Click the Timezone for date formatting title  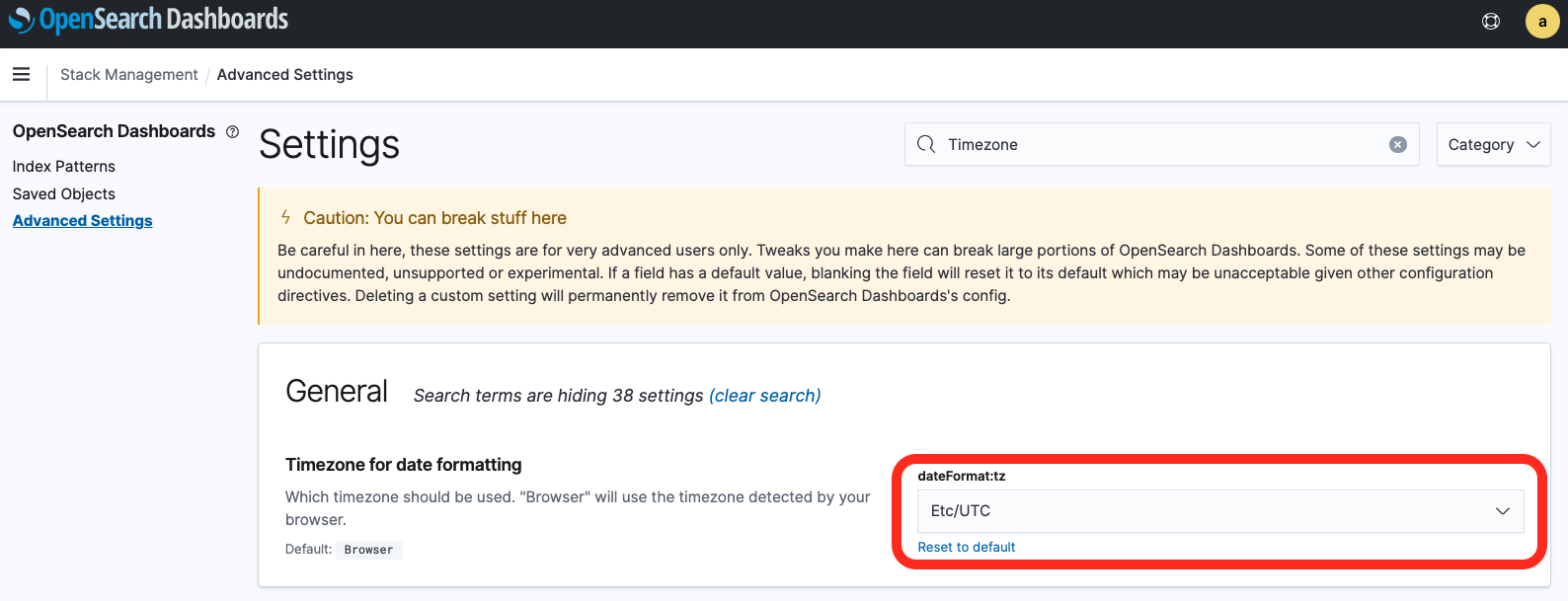point(404,465)
